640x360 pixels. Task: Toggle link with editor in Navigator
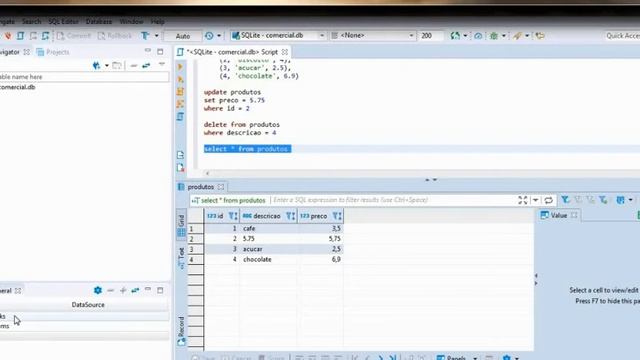[146, 65]
